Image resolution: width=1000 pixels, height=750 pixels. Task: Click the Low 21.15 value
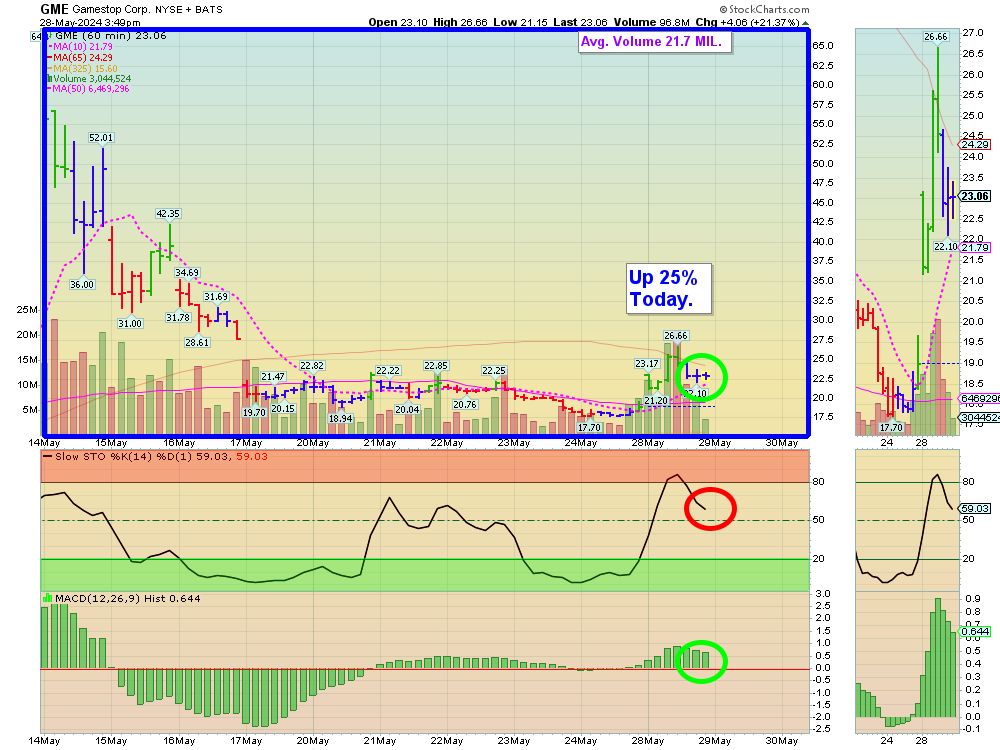pos(520,22)
